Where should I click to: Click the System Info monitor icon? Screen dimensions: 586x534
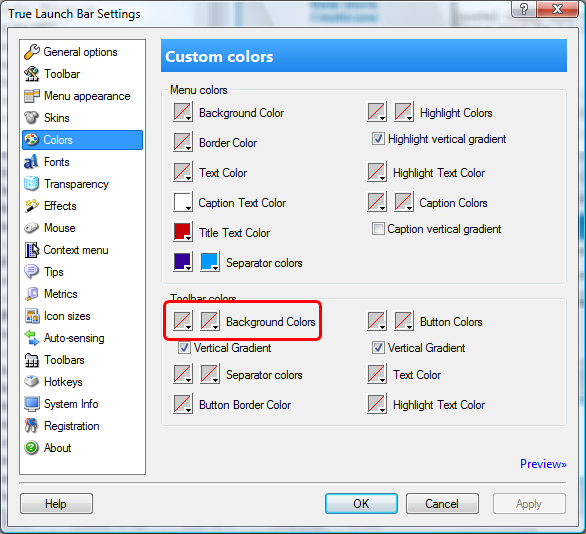[x=31, y=404]
